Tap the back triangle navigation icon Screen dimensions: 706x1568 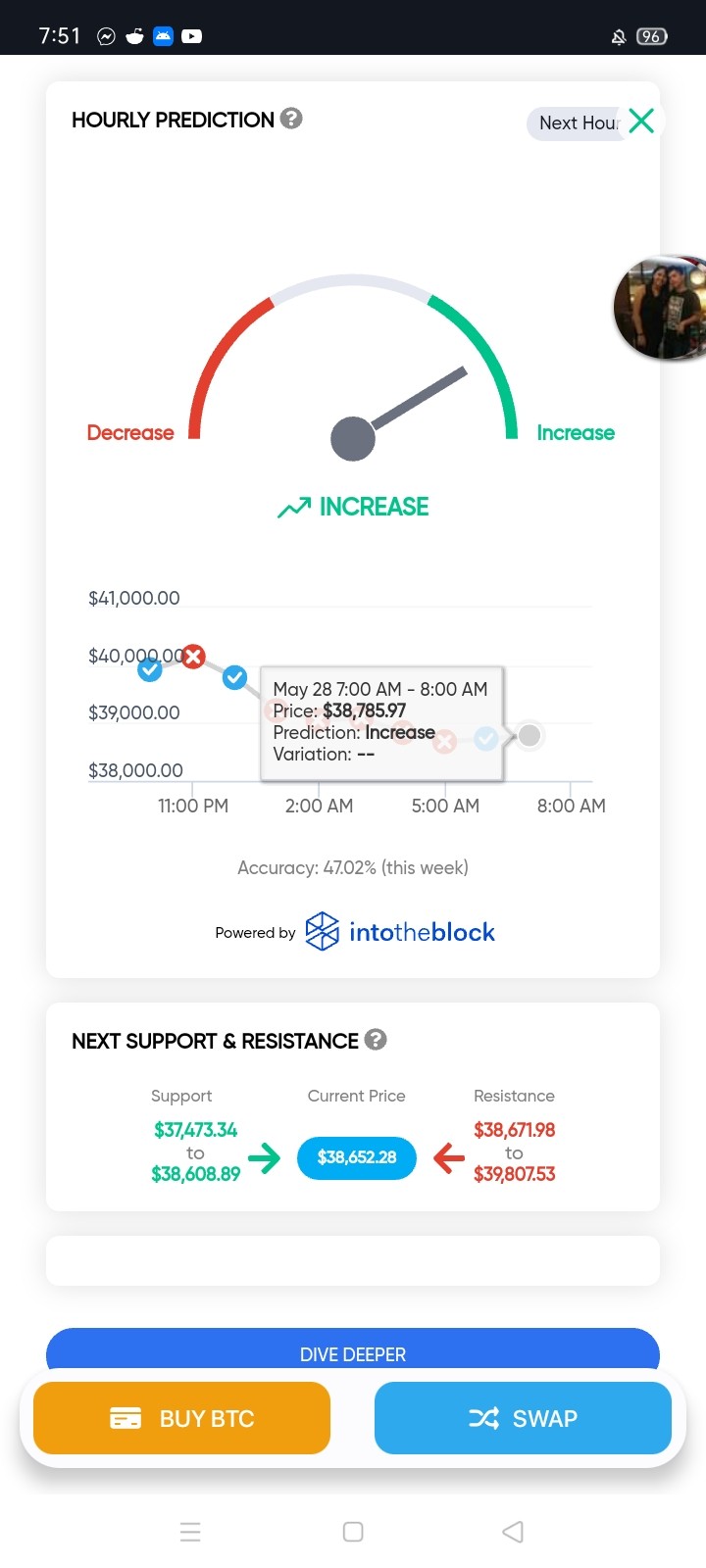click(513, 1532)
